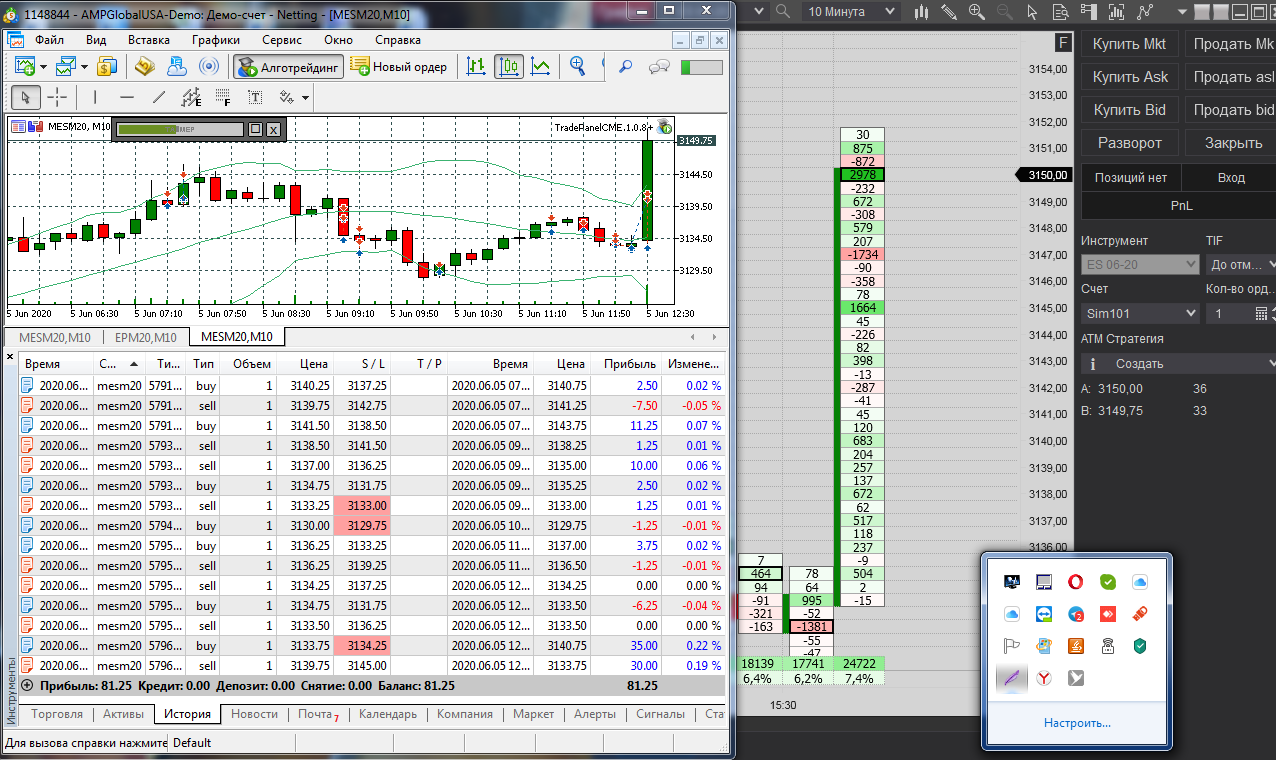Image resolution: width=1276 pixels, height=760 pixels.
Task: Select the vertical line drawing tool
Action: pyautogui.click(x=95, y=97)
